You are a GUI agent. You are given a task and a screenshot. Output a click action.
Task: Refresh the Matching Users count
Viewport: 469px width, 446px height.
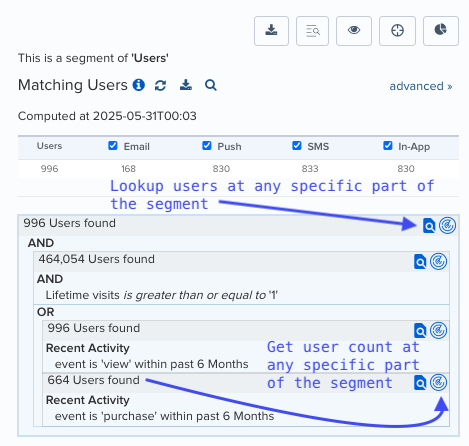click(x=160, y=85)
